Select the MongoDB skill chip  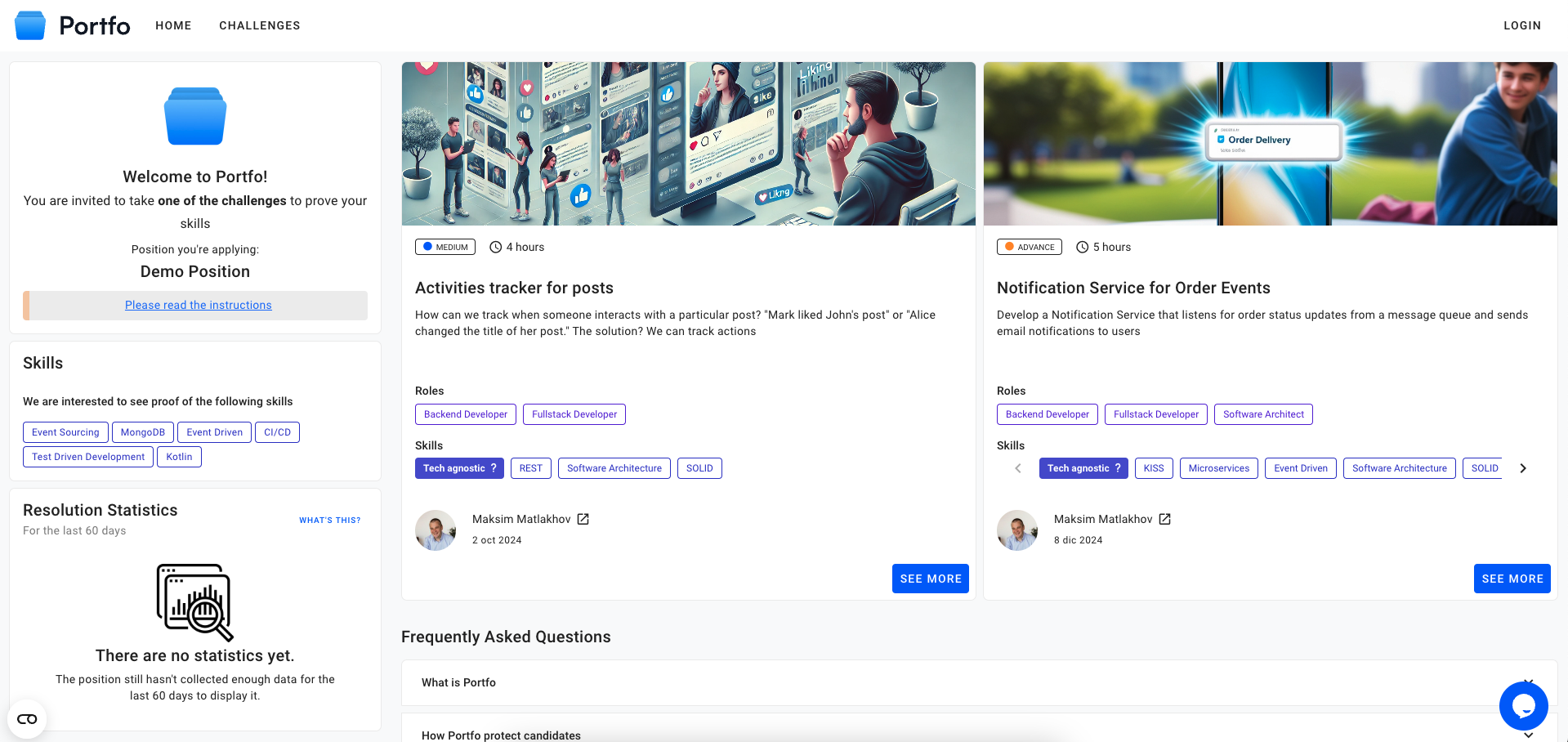tap(143, 432)
